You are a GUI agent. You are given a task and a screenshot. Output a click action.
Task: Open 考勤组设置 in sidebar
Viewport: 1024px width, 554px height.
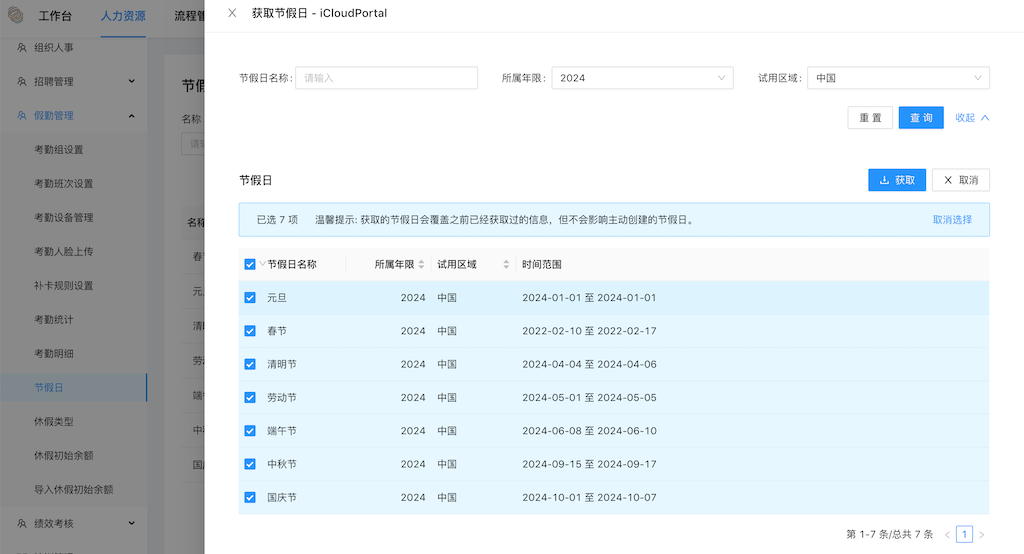click(59, 150)
